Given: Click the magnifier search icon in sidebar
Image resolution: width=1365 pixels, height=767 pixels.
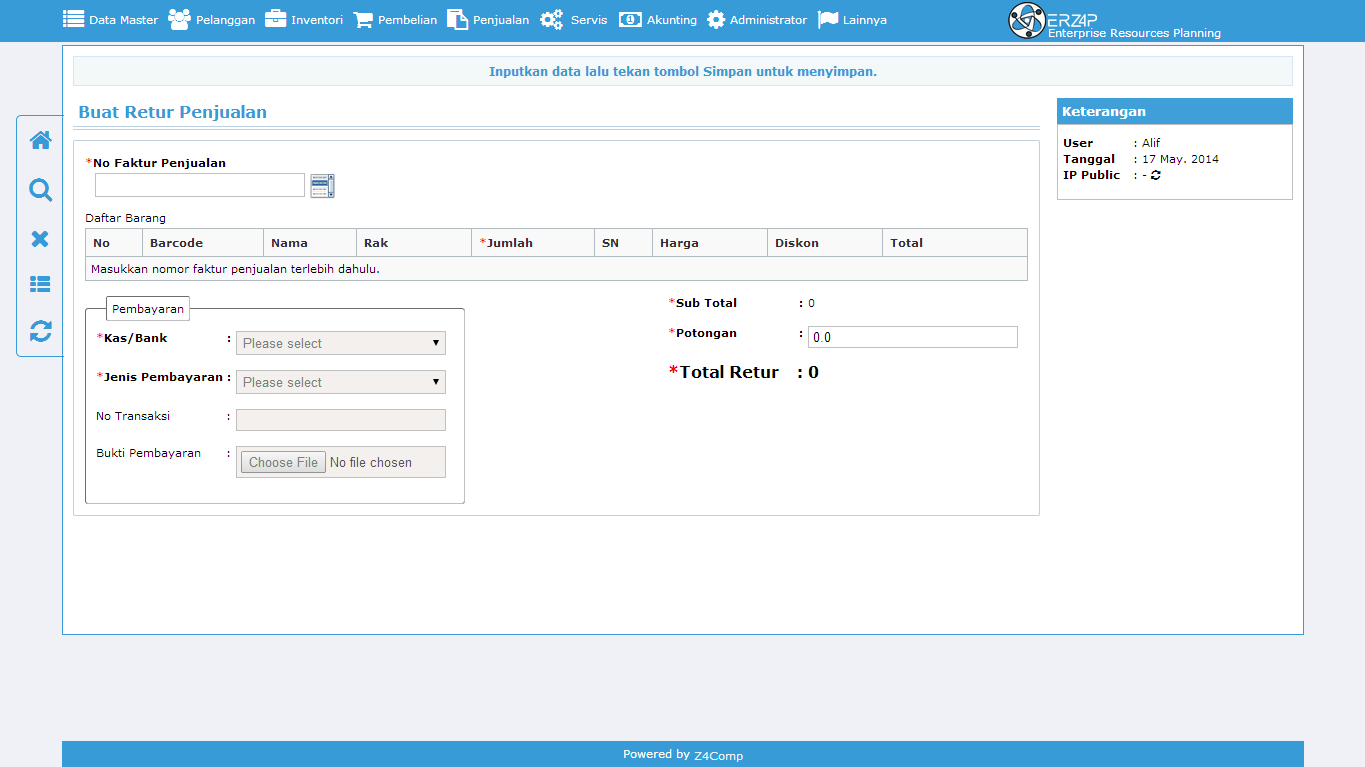Looking at the screenshot, I should 41,190.
